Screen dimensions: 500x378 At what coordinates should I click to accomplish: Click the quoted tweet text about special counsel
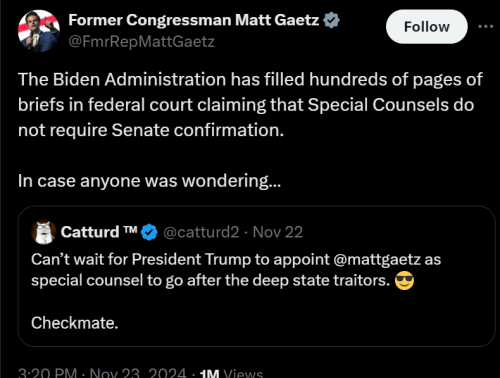click(x=236, y=270)
